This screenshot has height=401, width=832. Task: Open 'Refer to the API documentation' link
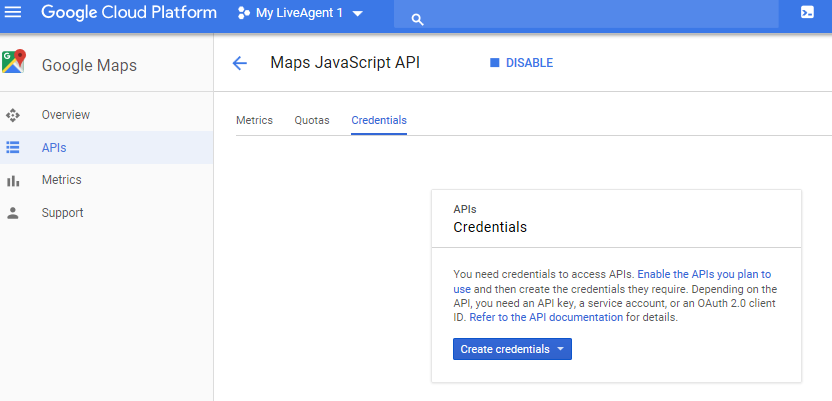546,318
